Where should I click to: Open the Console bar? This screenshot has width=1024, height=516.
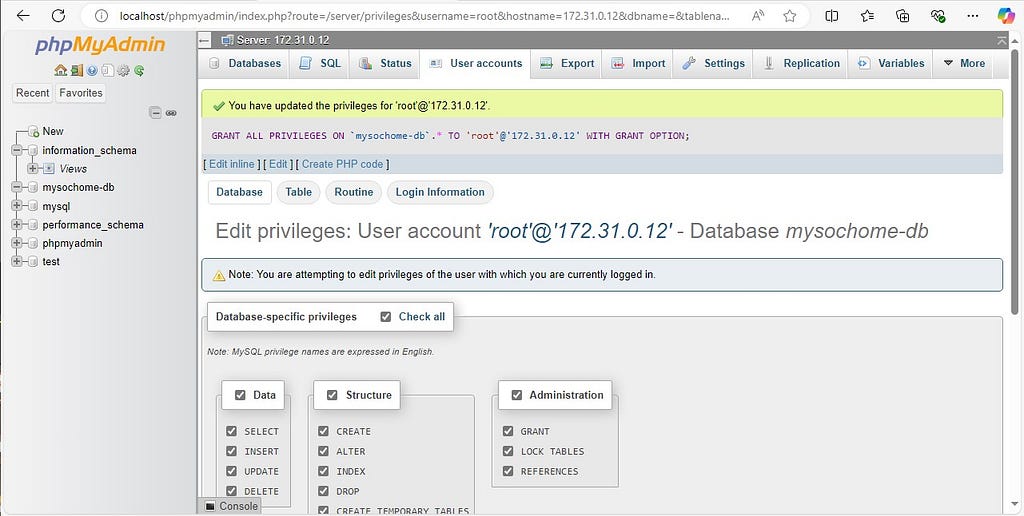[231, 506]
